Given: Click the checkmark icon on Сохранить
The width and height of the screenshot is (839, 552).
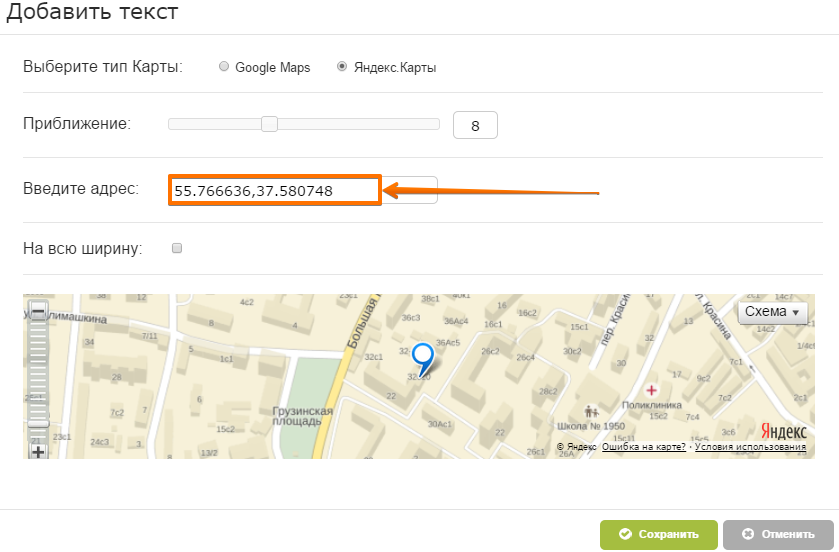Looking at the screenshot, I should point(625,535).
